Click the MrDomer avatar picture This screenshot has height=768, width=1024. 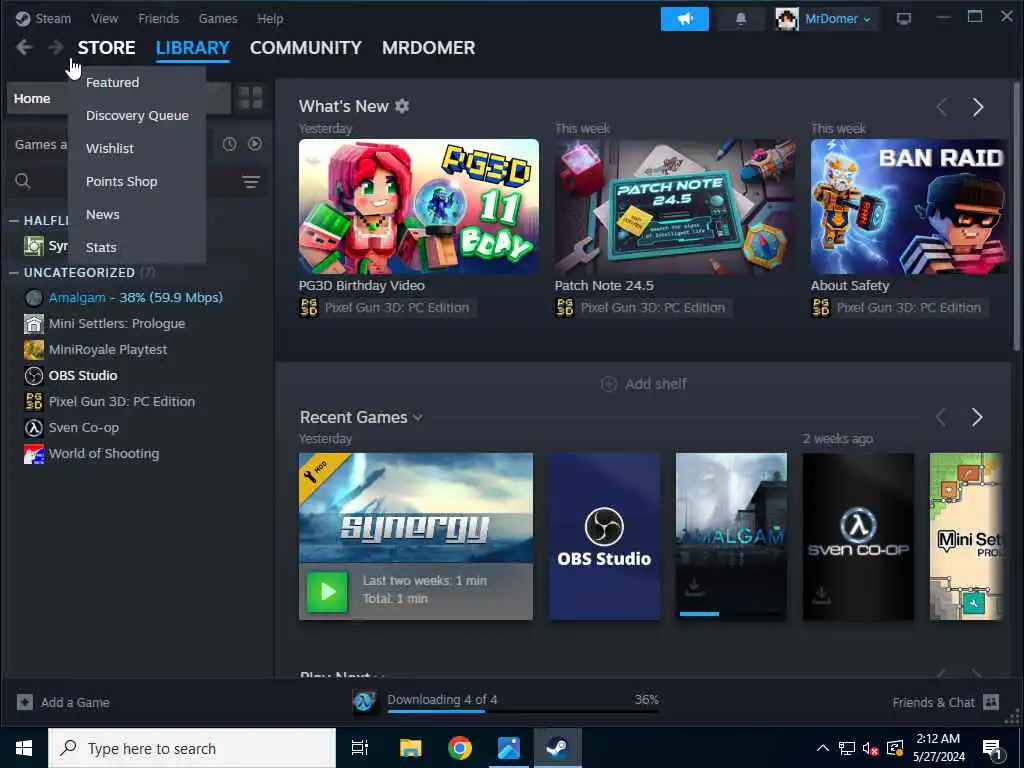(x=787, y=19)
